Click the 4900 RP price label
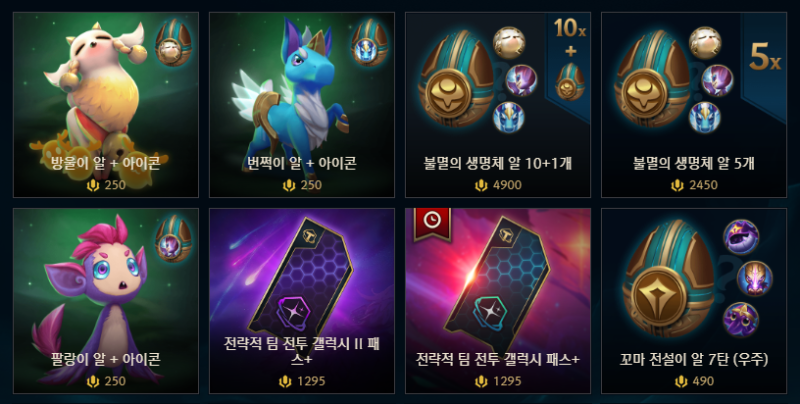The image size is (800, 404). tap(498, 185)
